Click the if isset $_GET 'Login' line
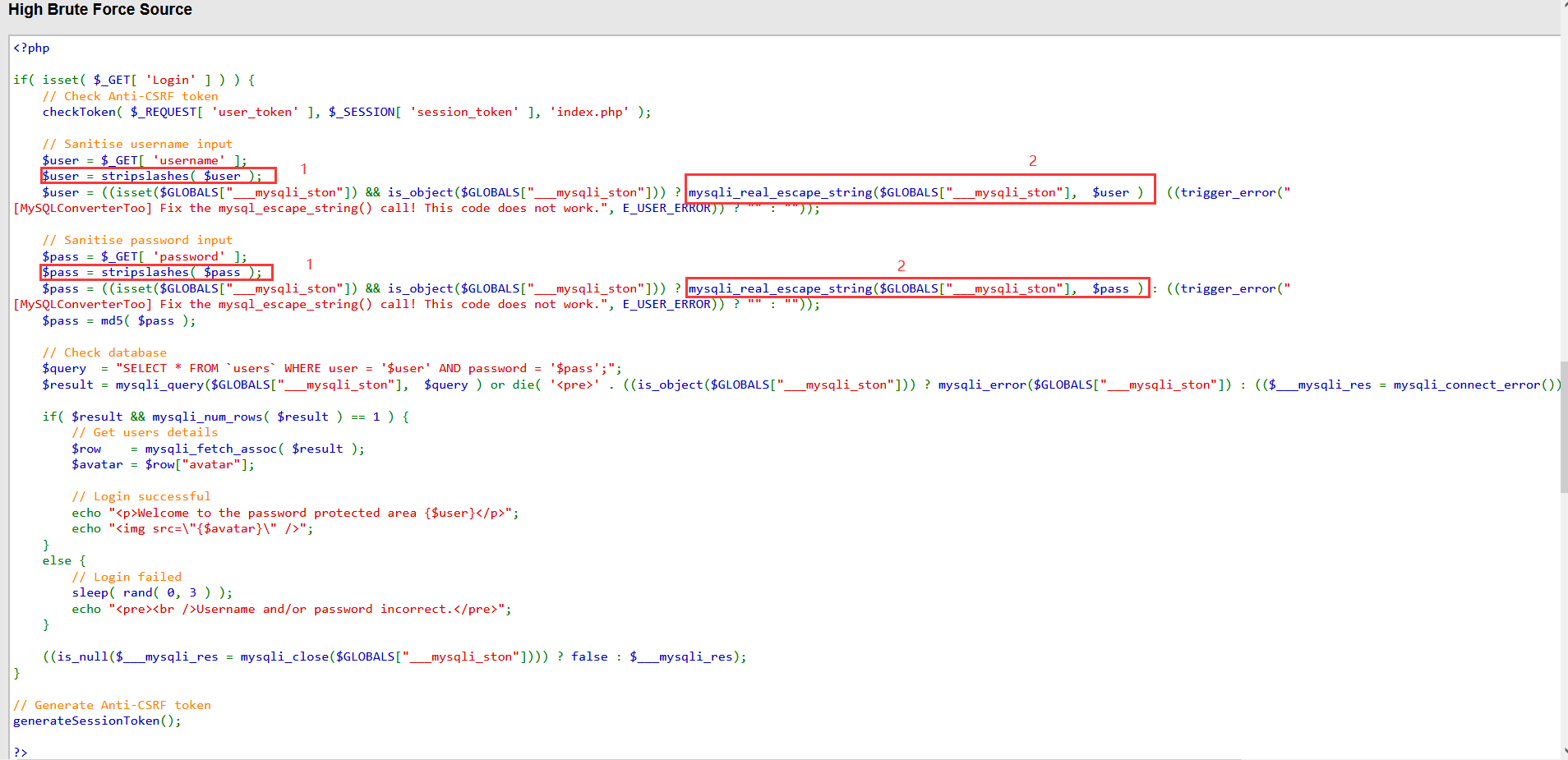Viewport: 1568px width, 760px height. tap(134, 80)
